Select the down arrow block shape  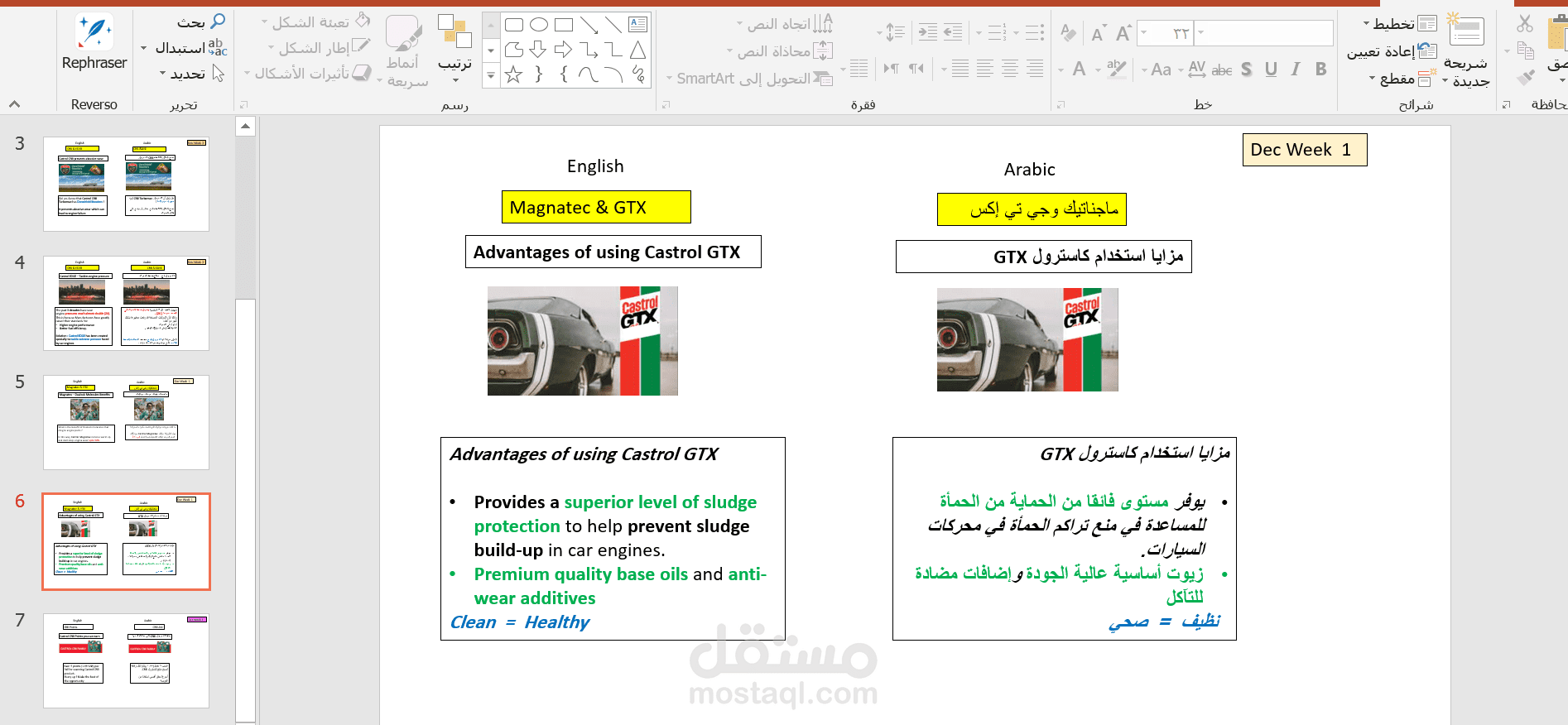pyautogui.click(x=538, y=50)
